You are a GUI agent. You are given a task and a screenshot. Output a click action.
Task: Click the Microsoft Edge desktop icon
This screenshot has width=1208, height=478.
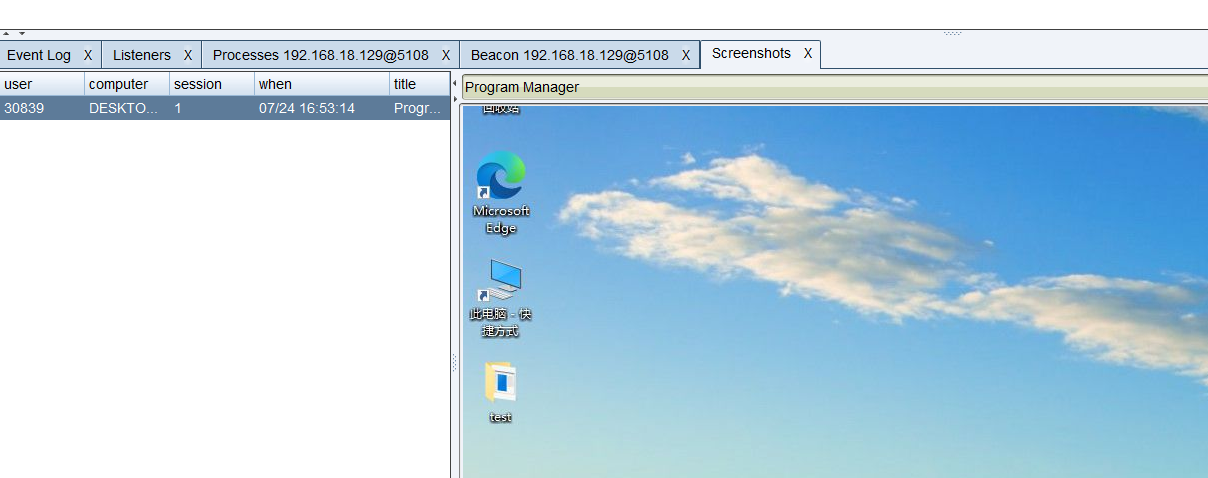tap(501, 192)
